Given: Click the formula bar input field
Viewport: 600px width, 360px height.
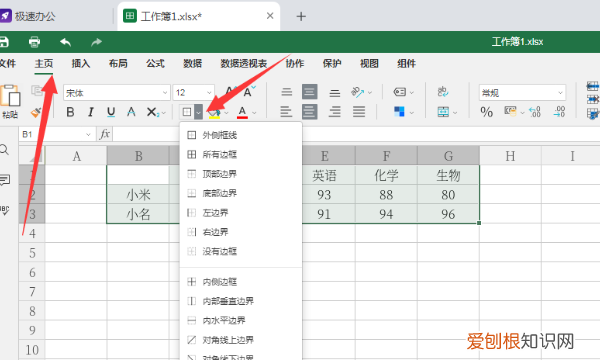Looking at the screenshot, I should click(356, 134).
